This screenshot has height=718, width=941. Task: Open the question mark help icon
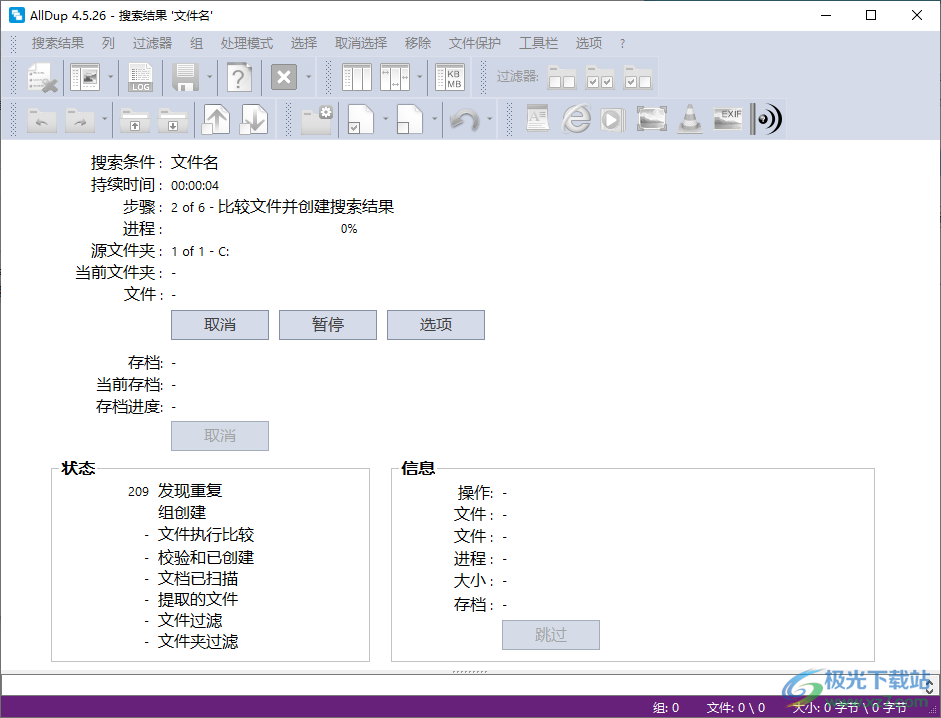coord(239,77)
